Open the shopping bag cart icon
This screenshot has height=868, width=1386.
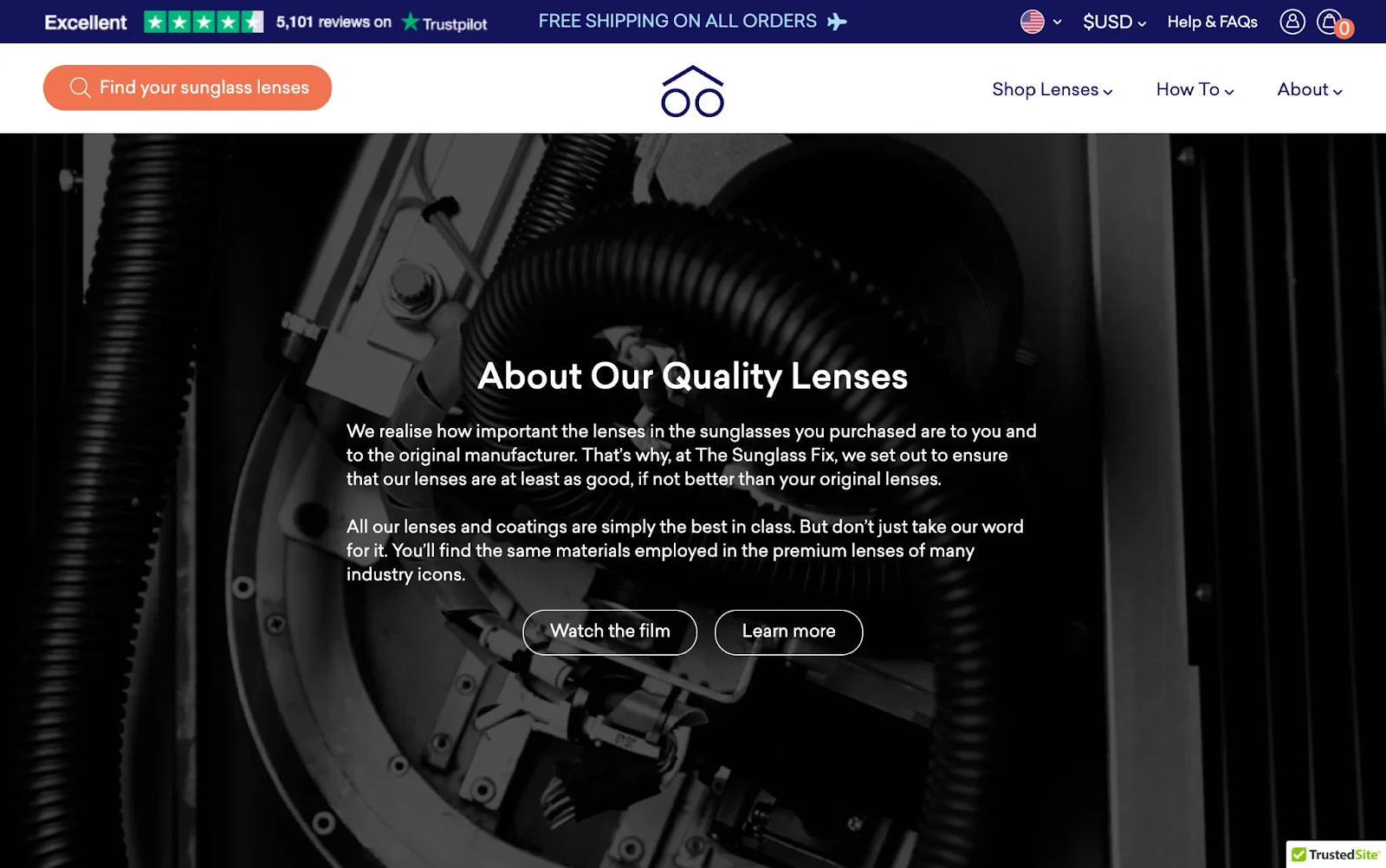pos(1331,22)
